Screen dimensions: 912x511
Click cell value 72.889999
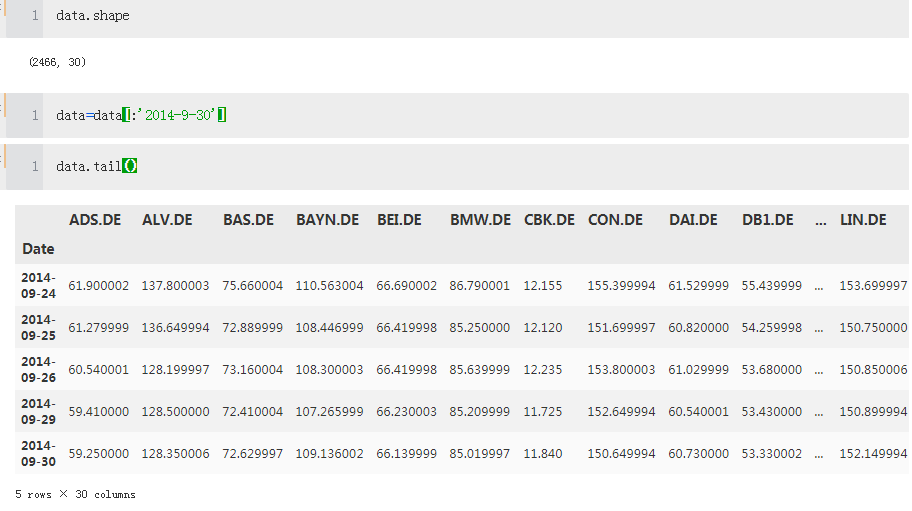(x=252, y=327)
